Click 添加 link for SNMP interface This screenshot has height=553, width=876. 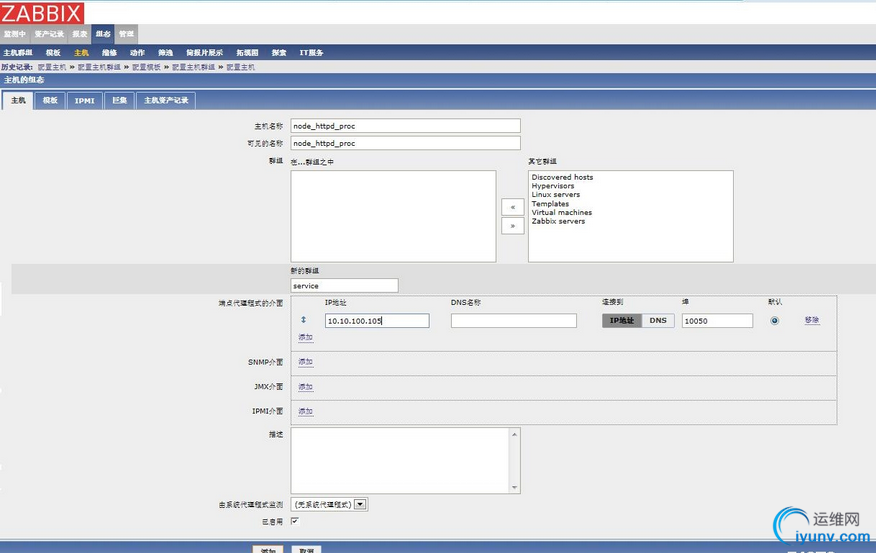tap(306, 362)
